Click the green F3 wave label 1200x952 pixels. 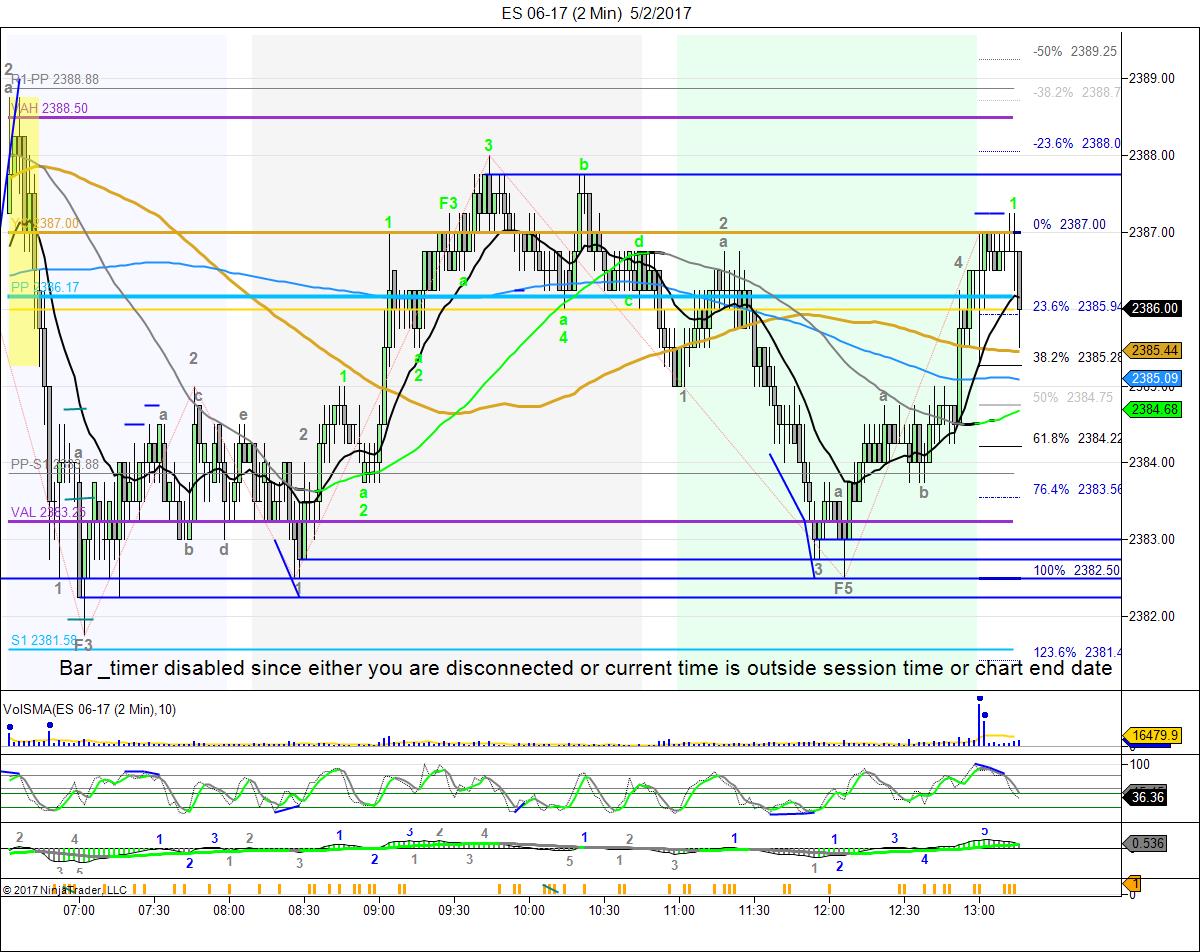coord(449,203)
